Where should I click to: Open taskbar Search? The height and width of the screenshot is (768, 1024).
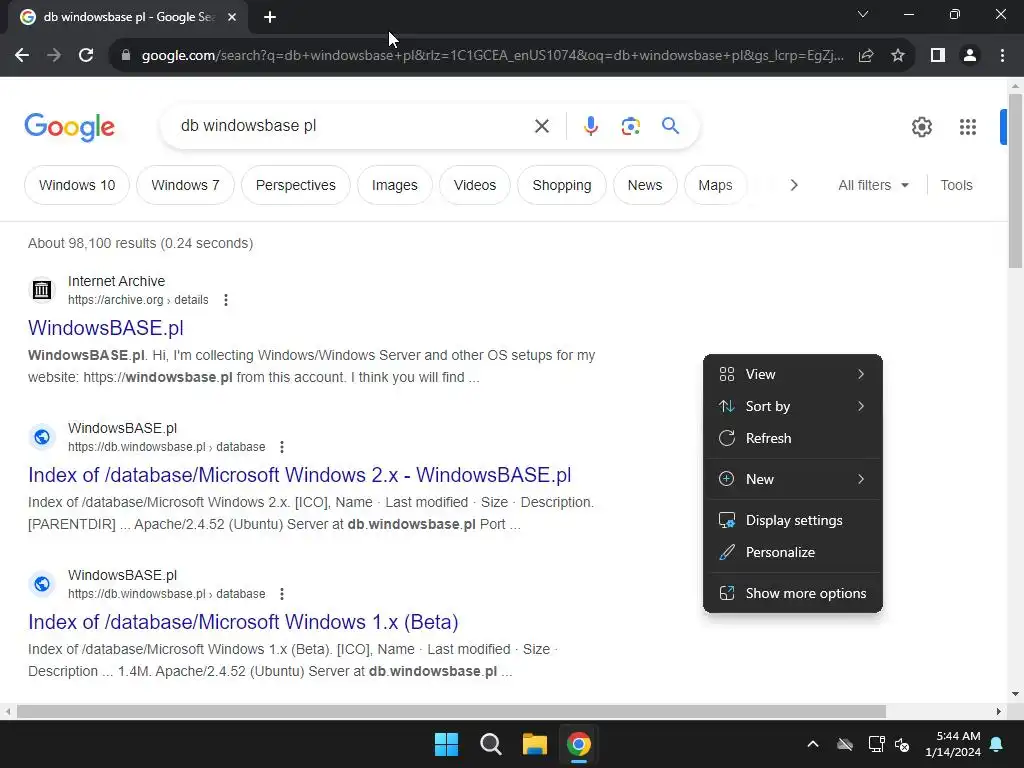click(x=490, y=744)
